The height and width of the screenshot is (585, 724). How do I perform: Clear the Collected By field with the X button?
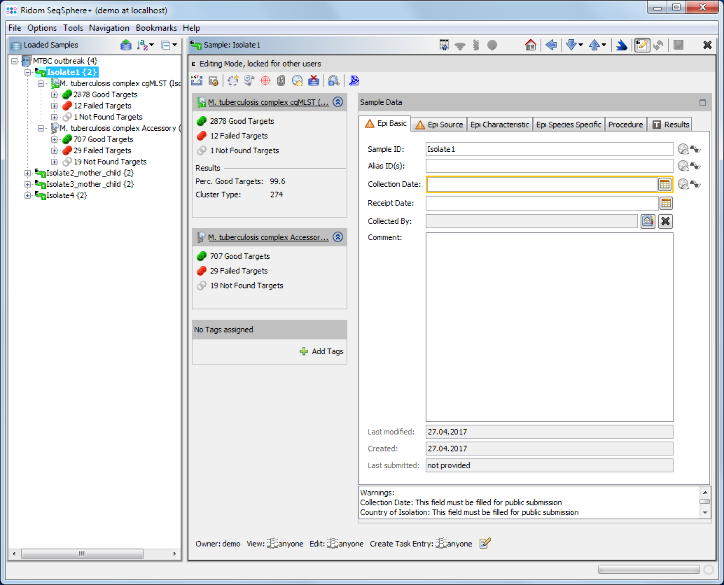click(x=665, y=221)
